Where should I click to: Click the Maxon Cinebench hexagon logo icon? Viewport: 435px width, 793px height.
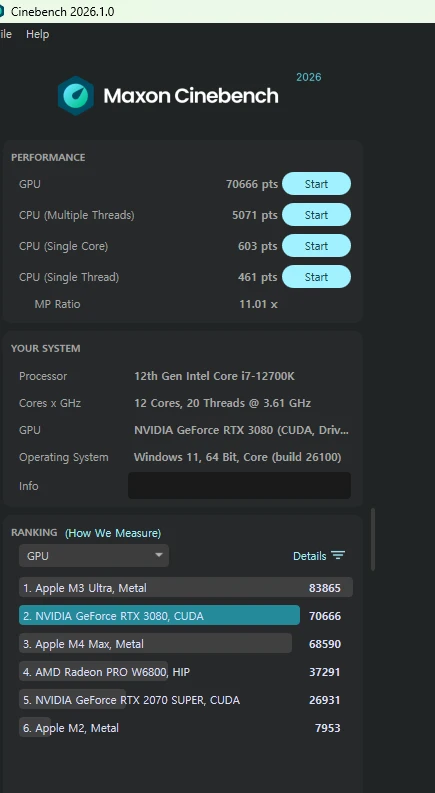tap(76, 96)
